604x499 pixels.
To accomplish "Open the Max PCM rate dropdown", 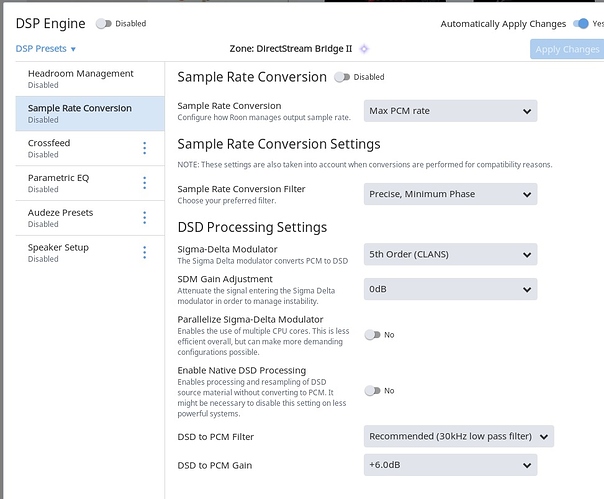I will point(450,111).
